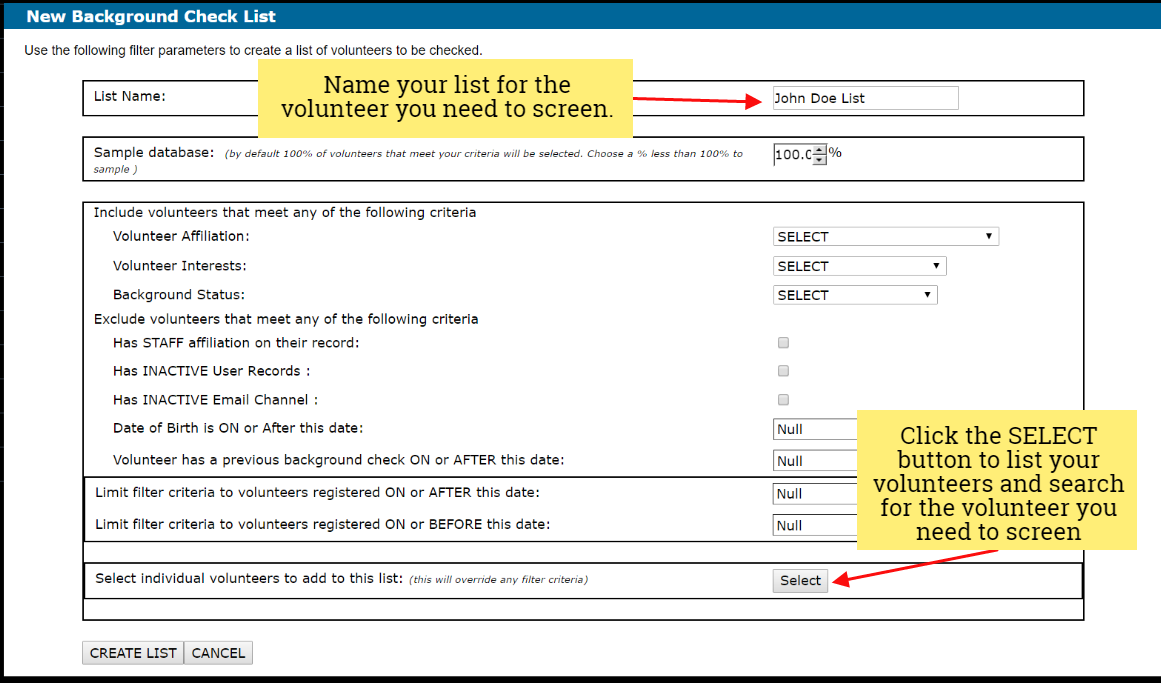Viewport: 1161px width, 683px height.
Task: Click the registered ON or BEFORE date field
Action: (815, 525)
